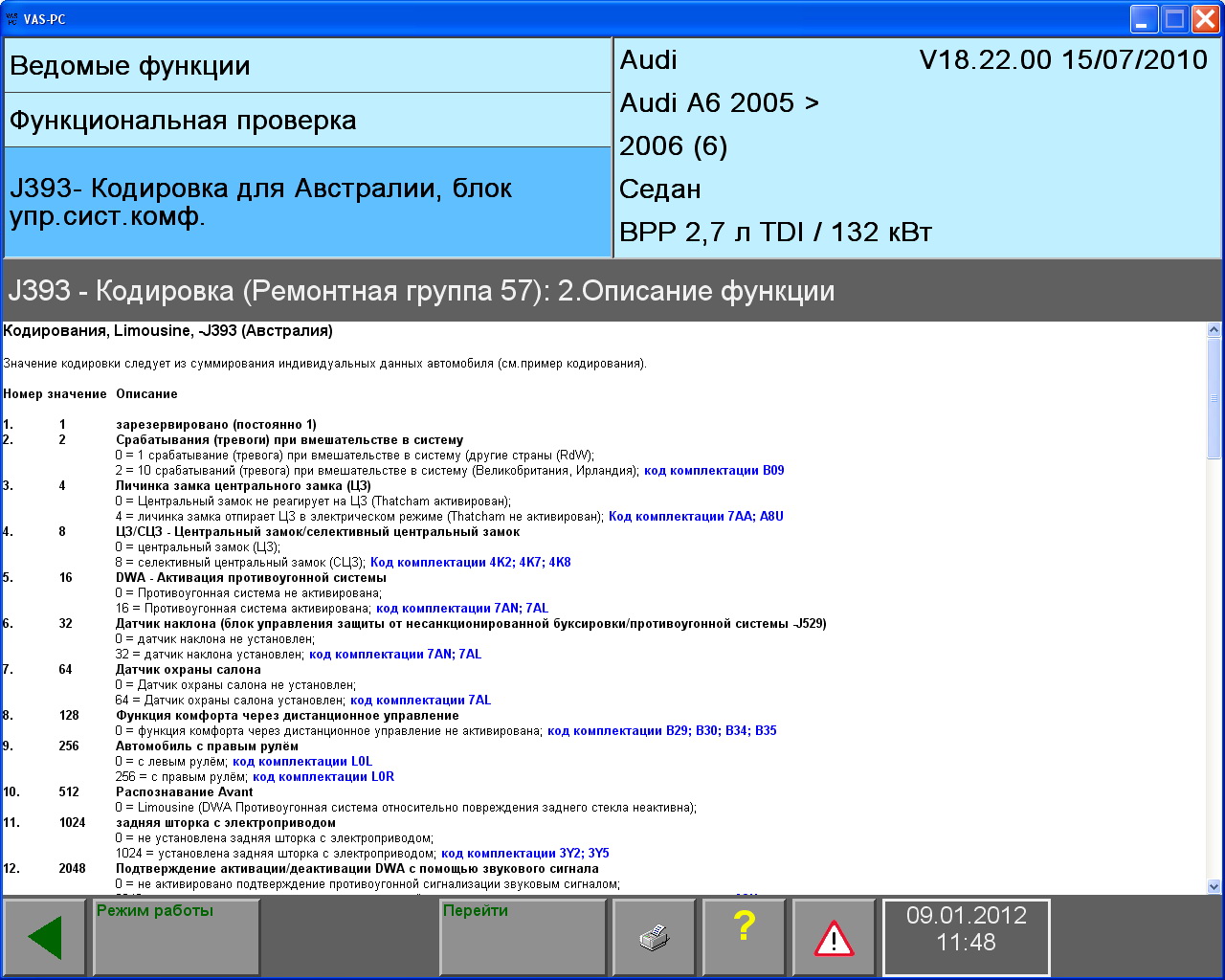1225x980 pixels.
Task: Click the red warning triangle button
Action: [834, 938]
